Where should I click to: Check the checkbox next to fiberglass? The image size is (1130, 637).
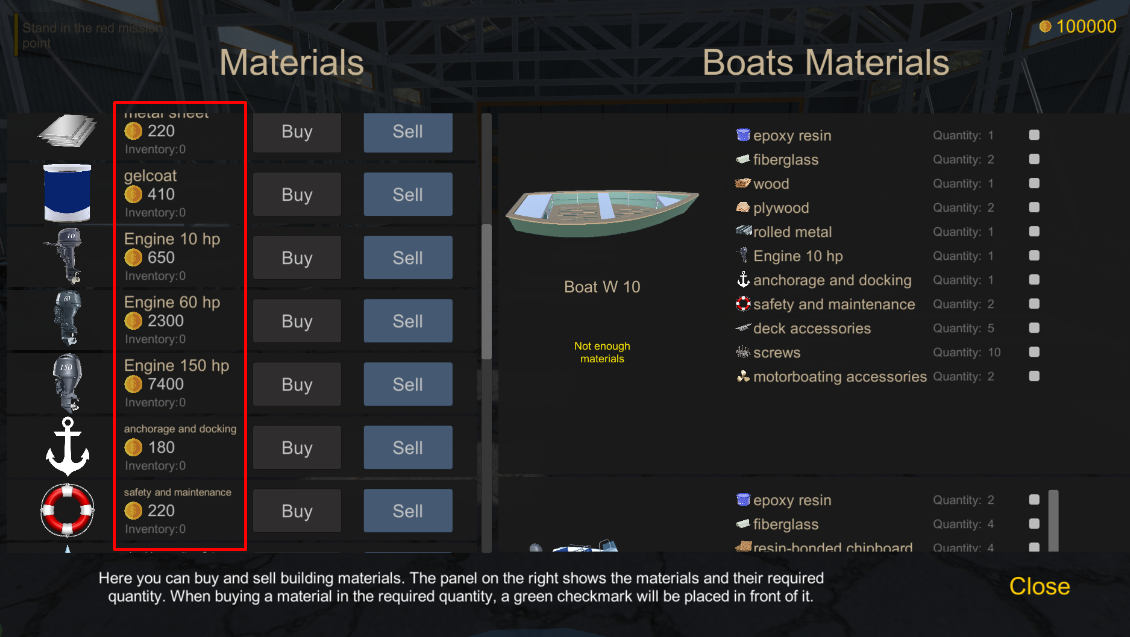click(1034, 158)
